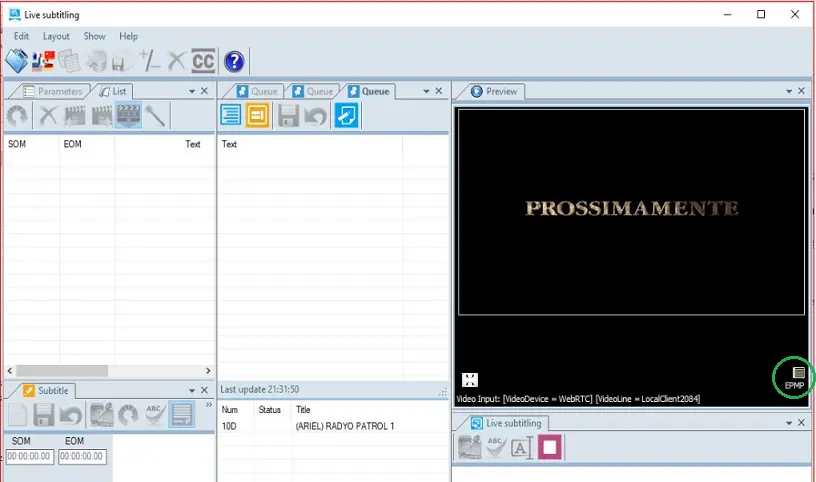
Task: Click the fullscreen expand icon in Preview
Action: (x=469, y=380)
